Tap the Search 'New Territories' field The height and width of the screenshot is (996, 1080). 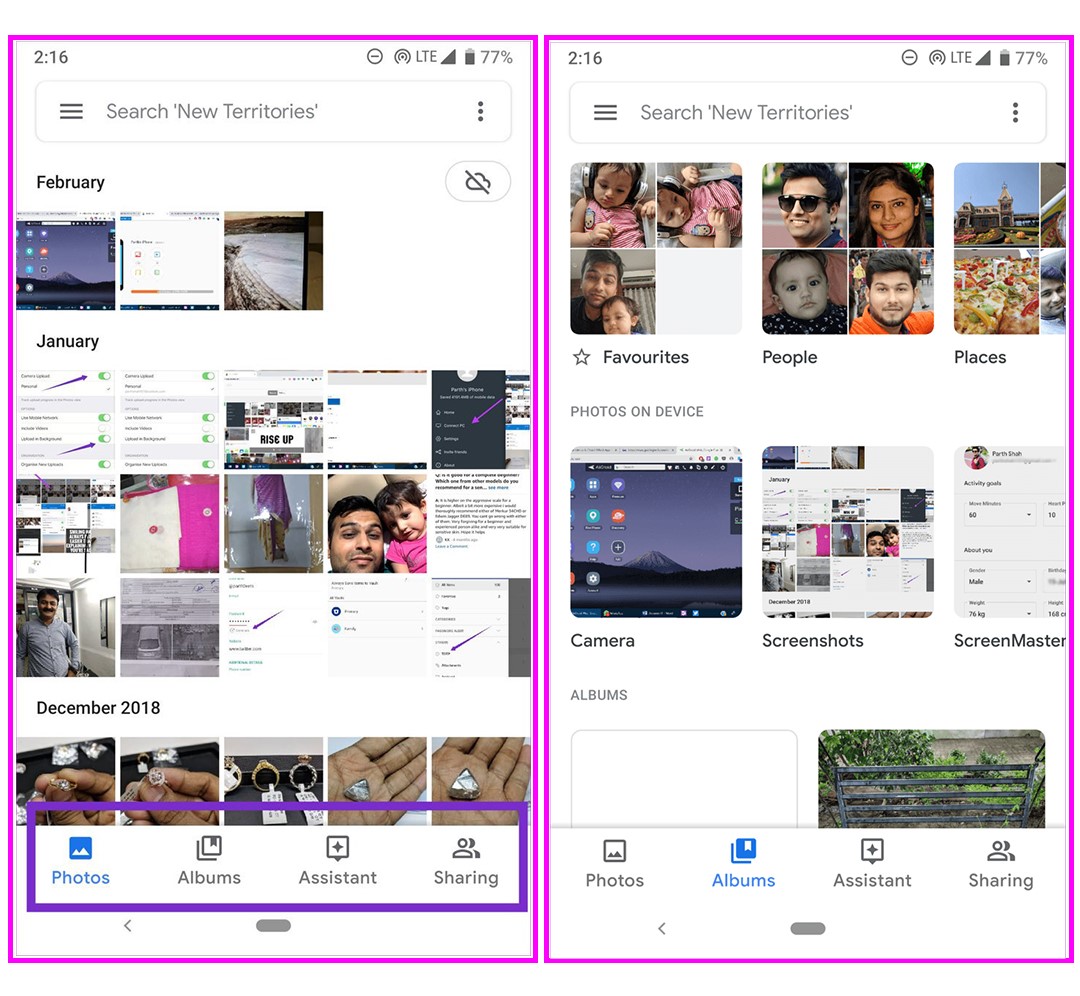point(212,111)
